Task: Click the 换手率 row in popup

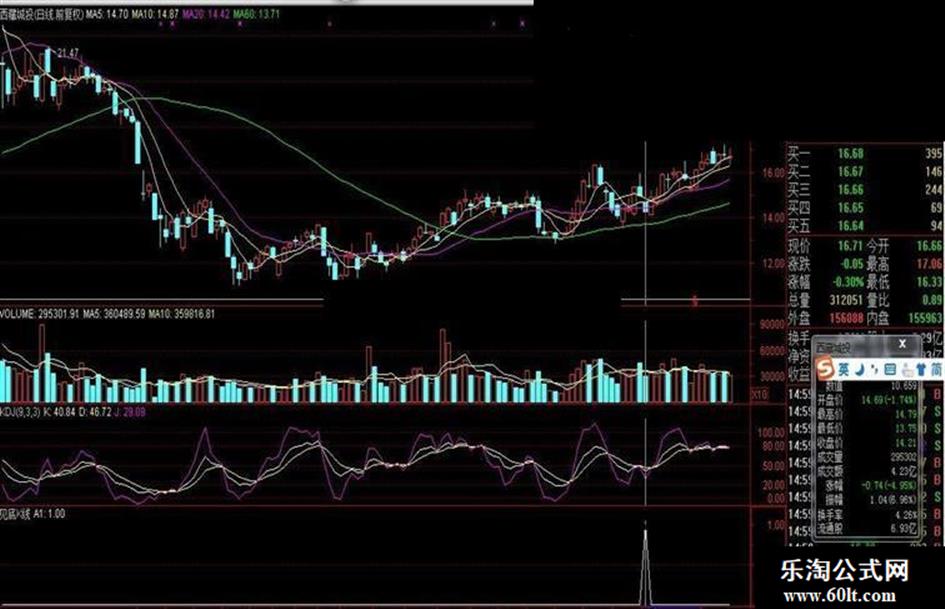Action: coord(867,515)
